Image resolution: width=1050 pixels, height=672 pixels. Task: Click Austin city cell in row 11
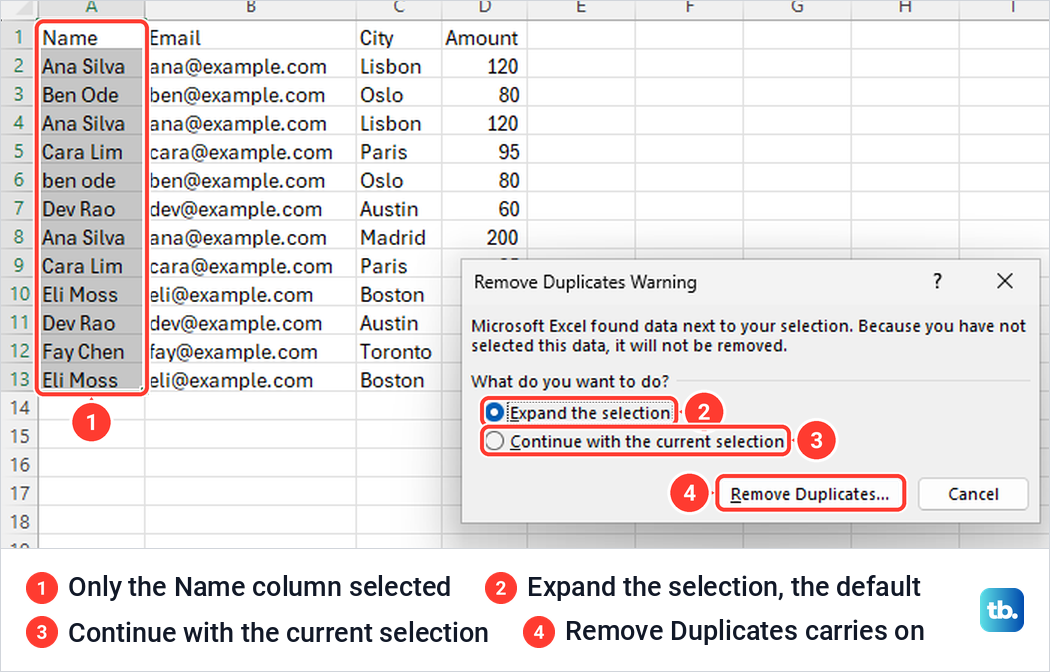(399, 323)
